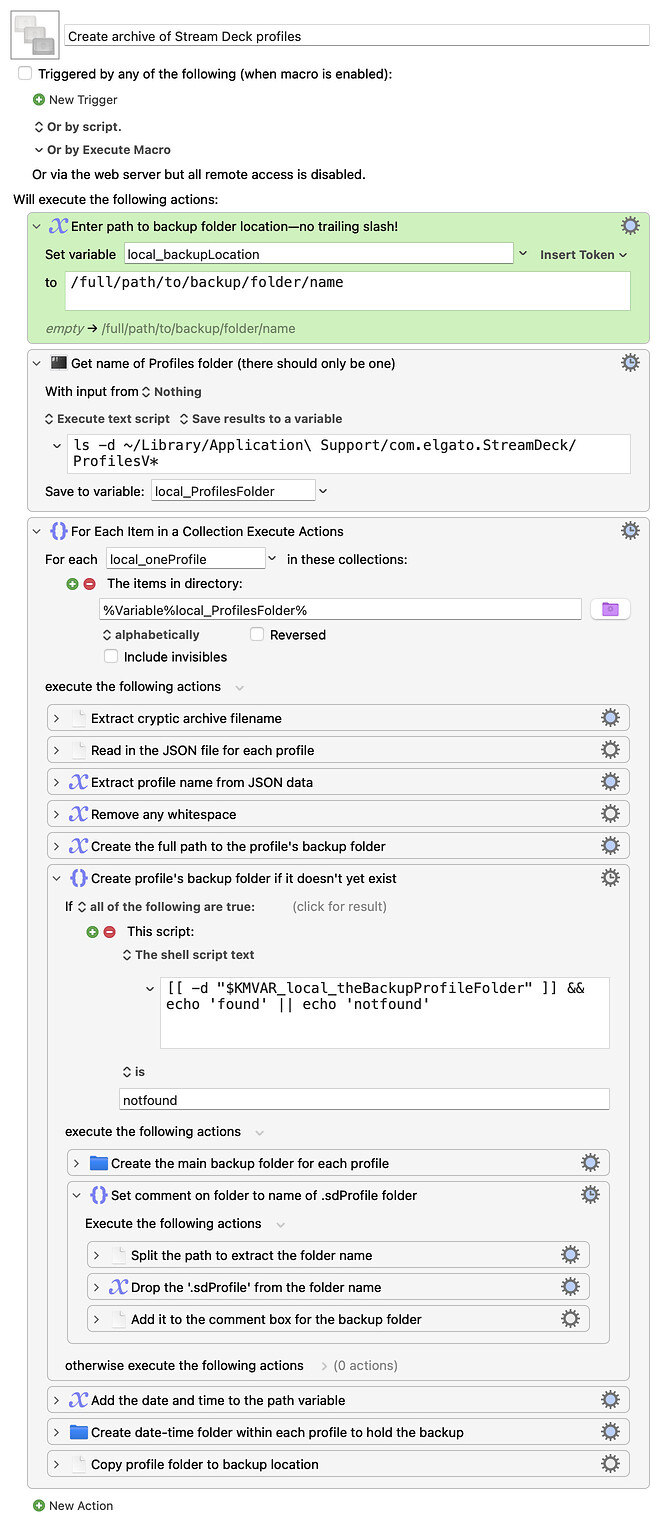Viewport: 660px width, 1522px height.
Task: Edit the ls -d shell script text
Action: [x=349, y=453]
